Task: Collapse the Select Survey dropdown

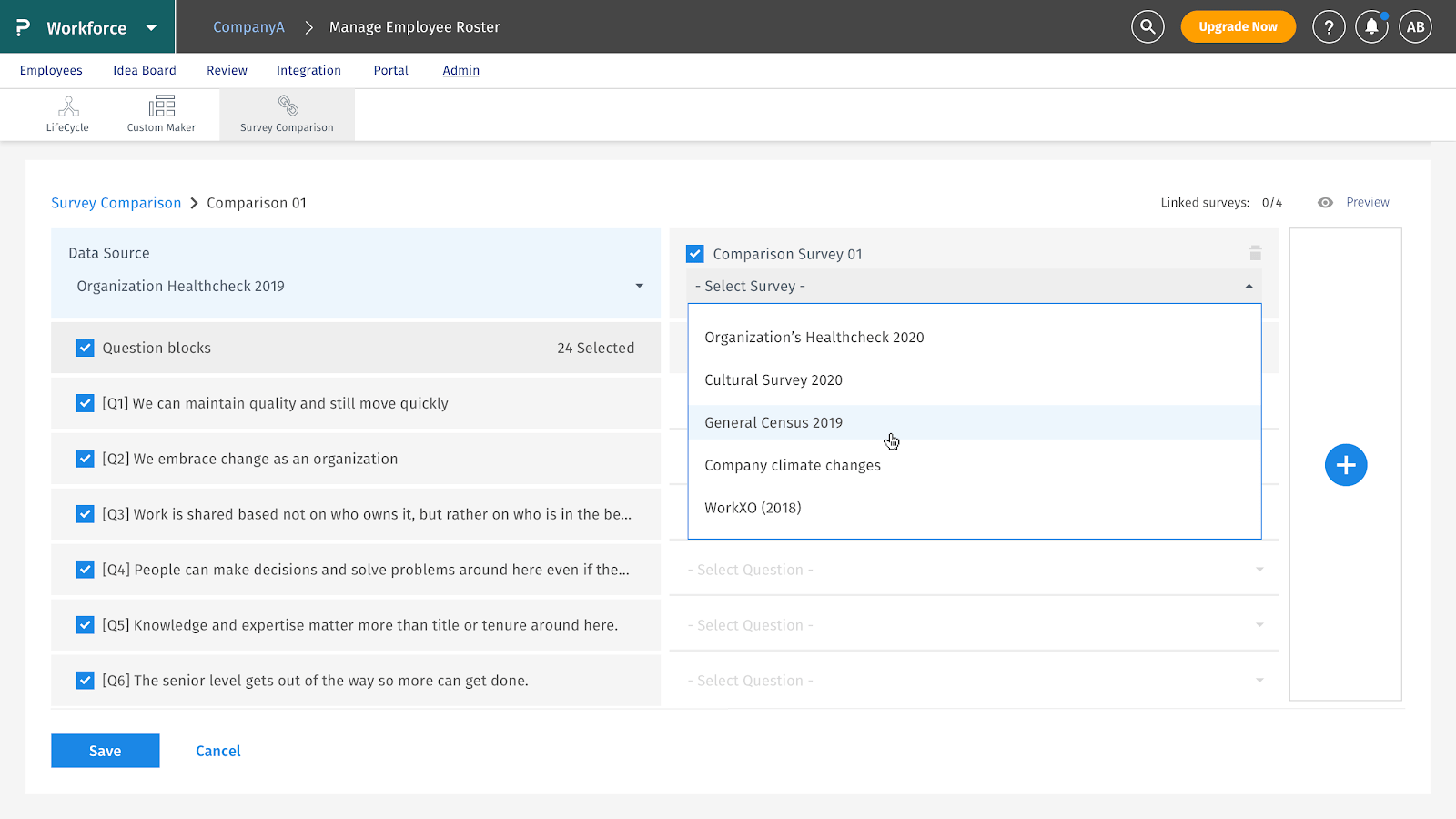Action: tap(1249, 286)
